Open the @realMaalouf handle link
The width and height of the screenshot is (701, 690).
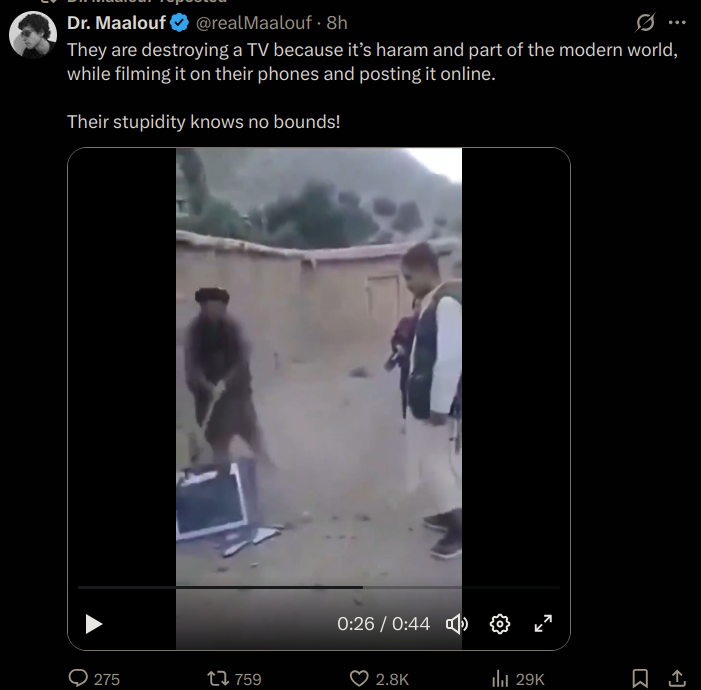[x=253, y=23]
